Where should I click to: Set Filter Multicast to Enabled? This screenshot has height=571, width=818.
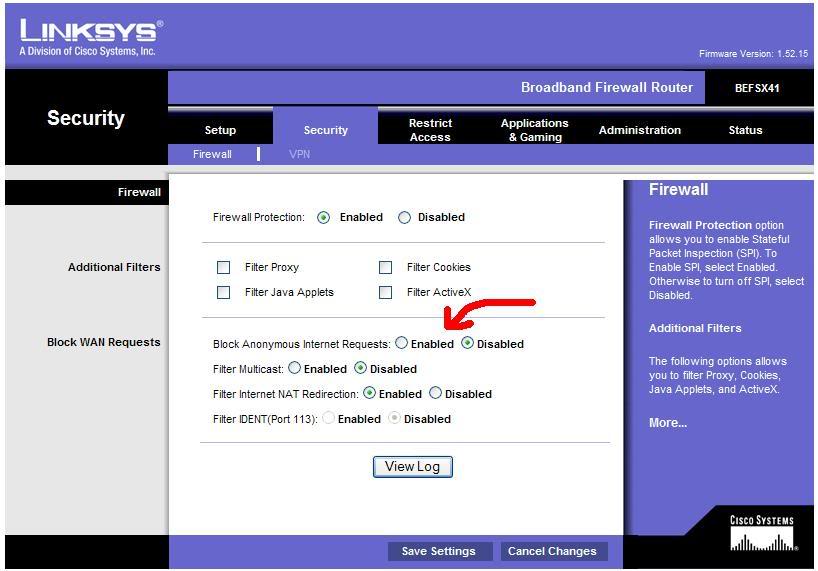point(295,368)
